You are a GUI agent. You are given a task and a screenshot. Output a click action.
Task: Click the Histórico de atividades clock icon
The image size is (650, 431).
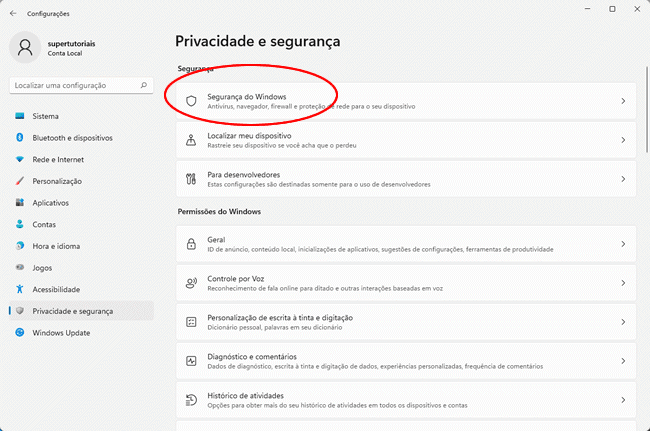click(x=191, y=400)
